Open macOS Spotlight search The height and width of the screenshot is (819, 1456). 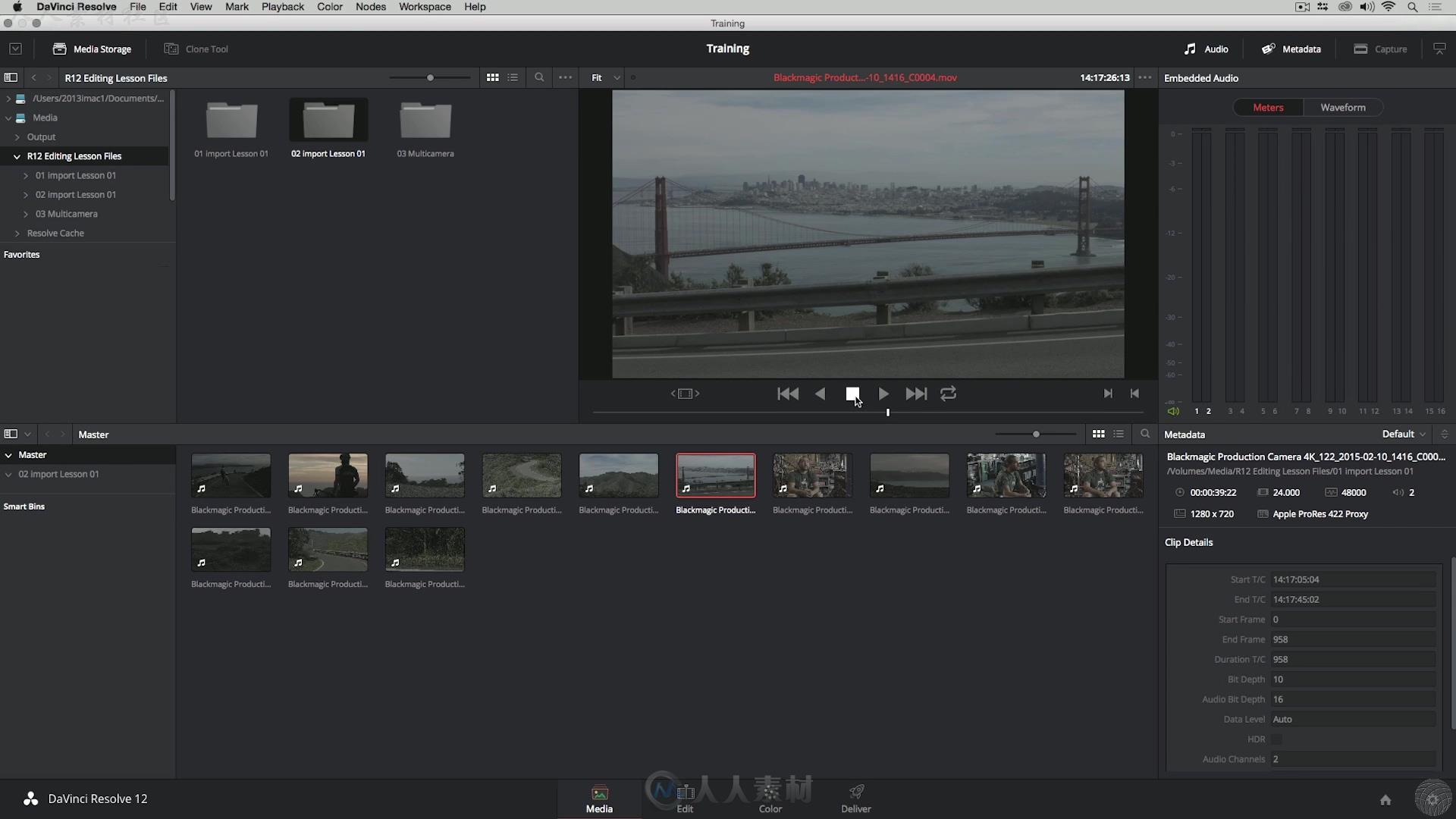[1413, 7]
